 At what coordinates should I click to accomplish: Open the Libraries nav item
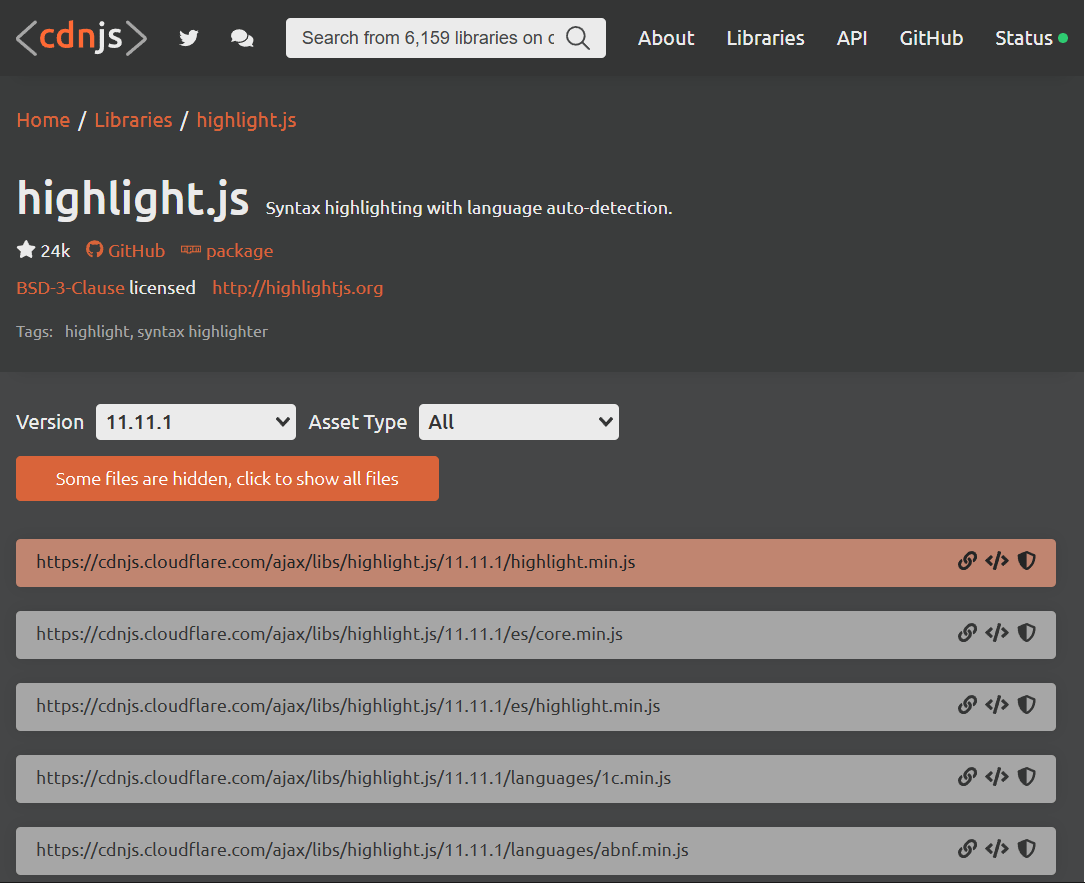(x=765, y=38)
